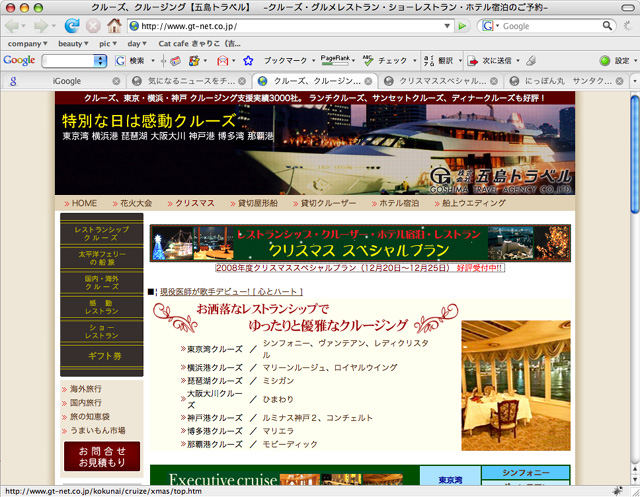Click the green Go arrow beside URL
This screenshot has height=497, width=640.
click(462, 26)
